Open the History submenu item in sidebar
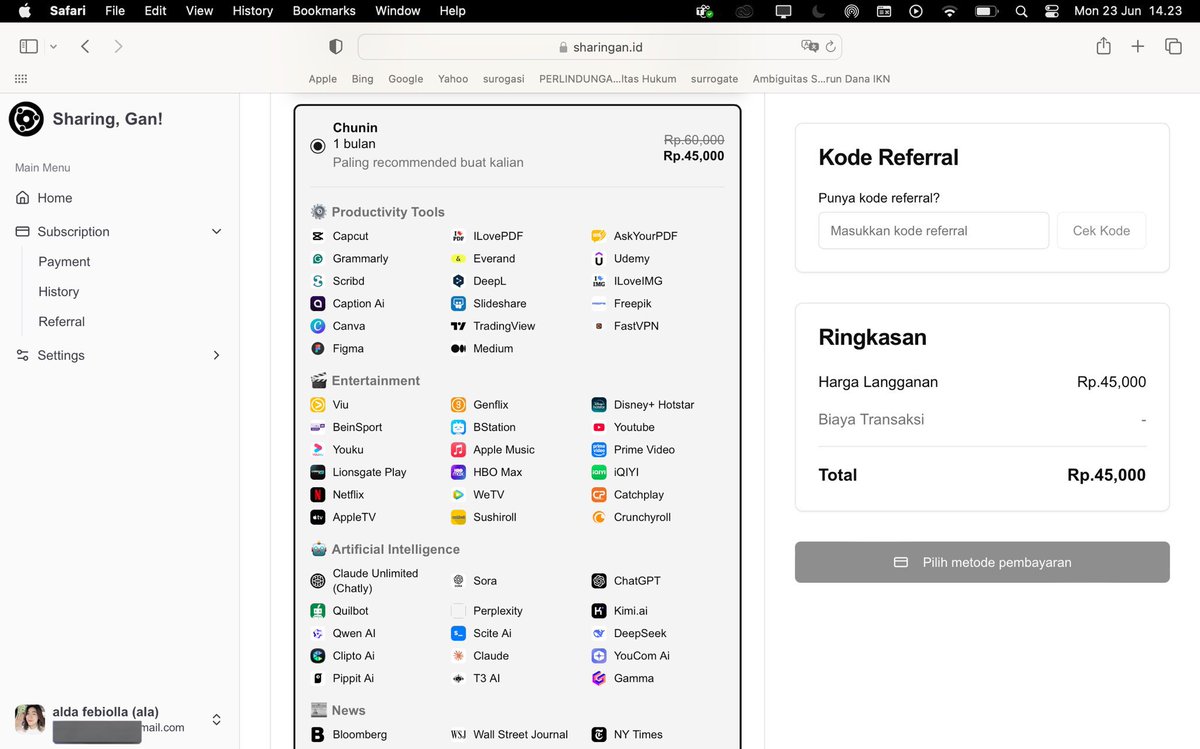 [58, 292]
